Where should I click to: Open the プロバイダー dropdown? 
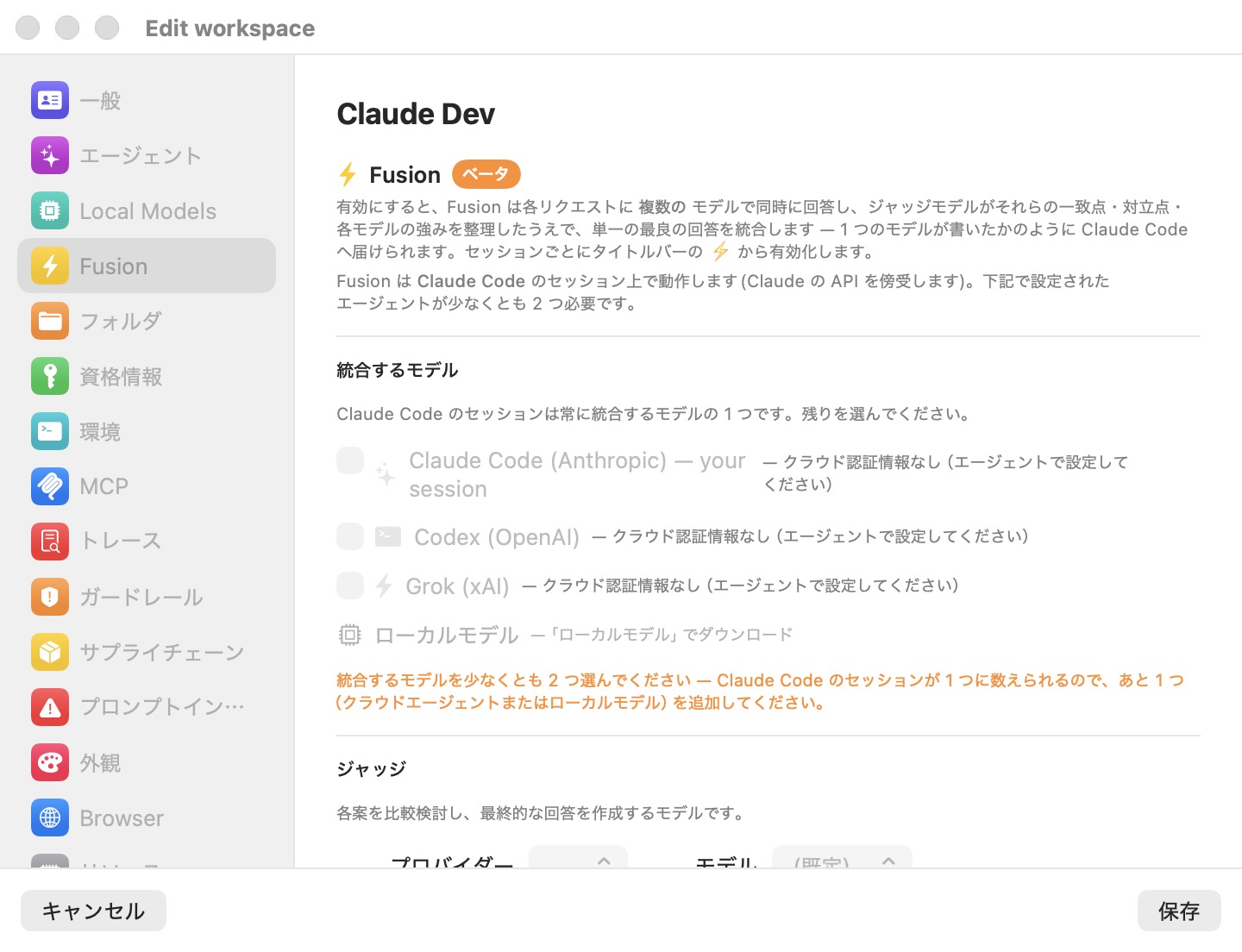tap(578, 858)
